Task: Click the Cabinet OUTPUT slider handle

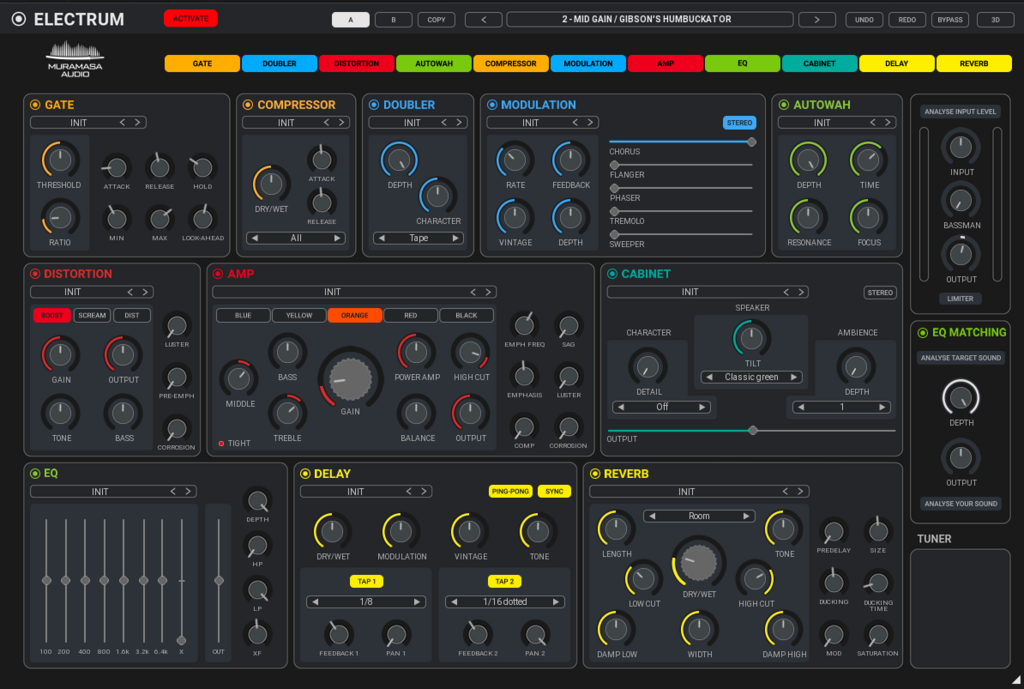Action: click(x=753, y=430)
